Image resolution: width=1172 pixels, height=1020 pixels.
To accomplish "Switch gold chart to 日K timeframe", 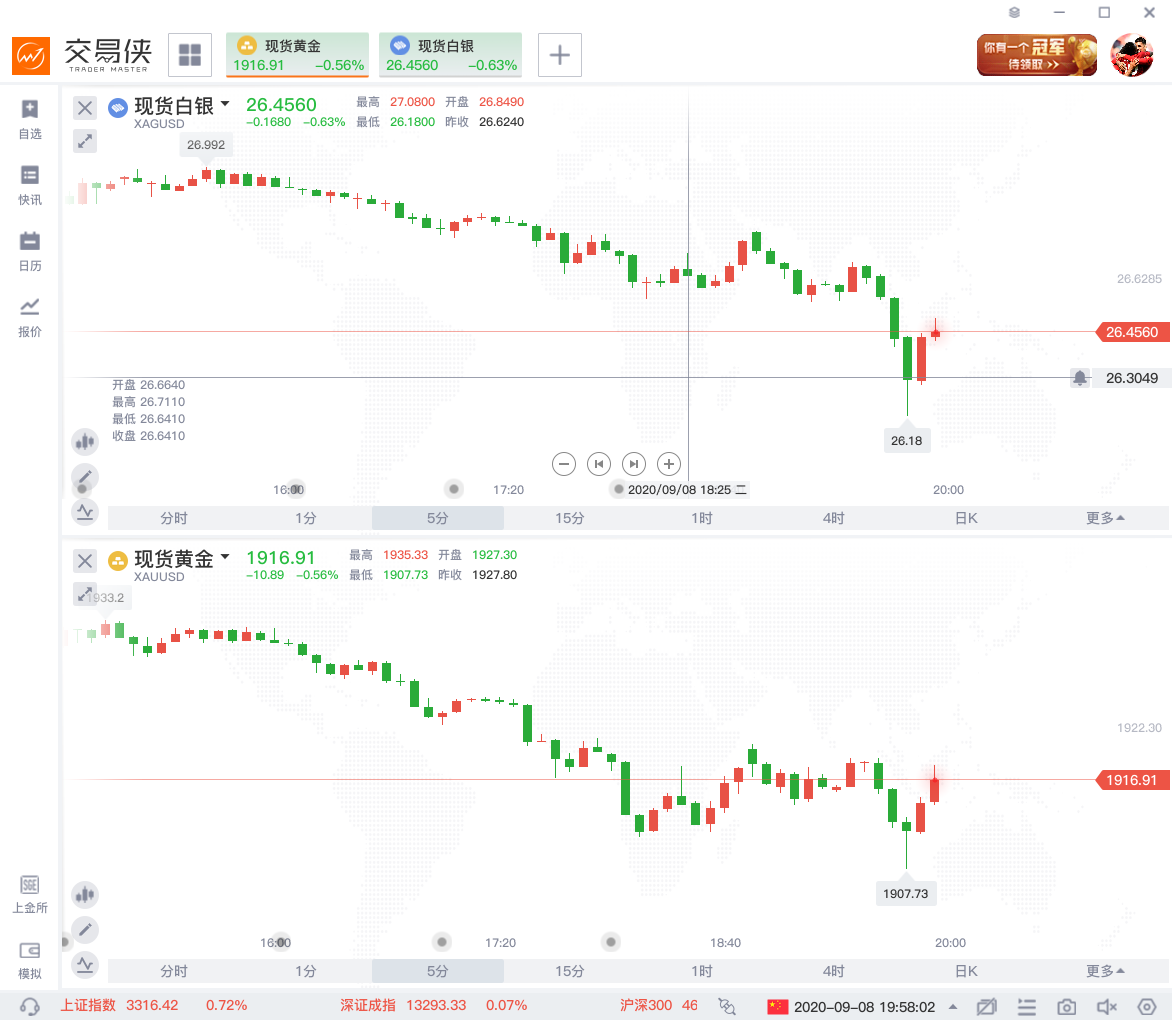I will click(x=965, y=971).
